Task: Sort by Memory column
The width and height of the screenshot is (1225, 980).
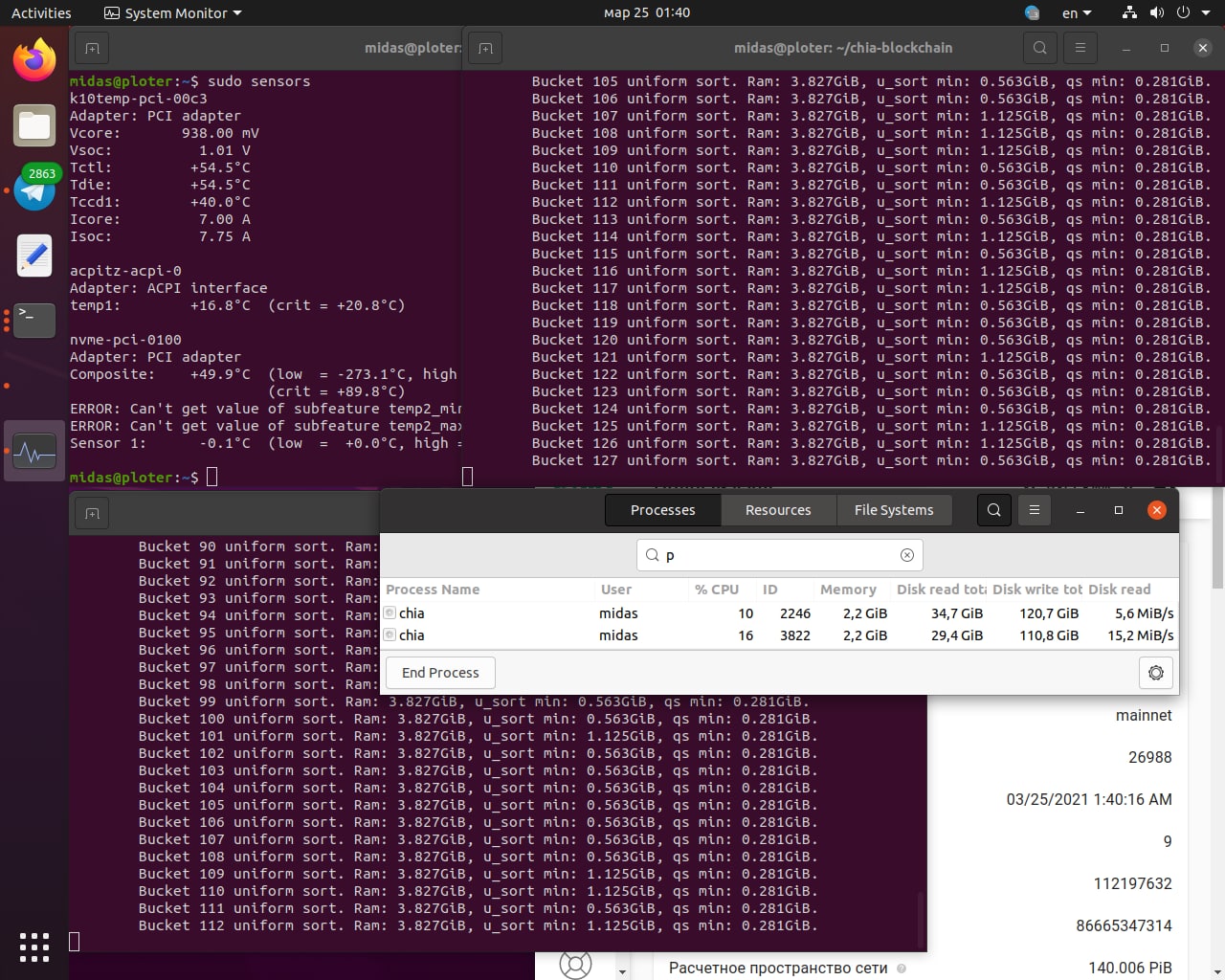Action: pos(852,590)
